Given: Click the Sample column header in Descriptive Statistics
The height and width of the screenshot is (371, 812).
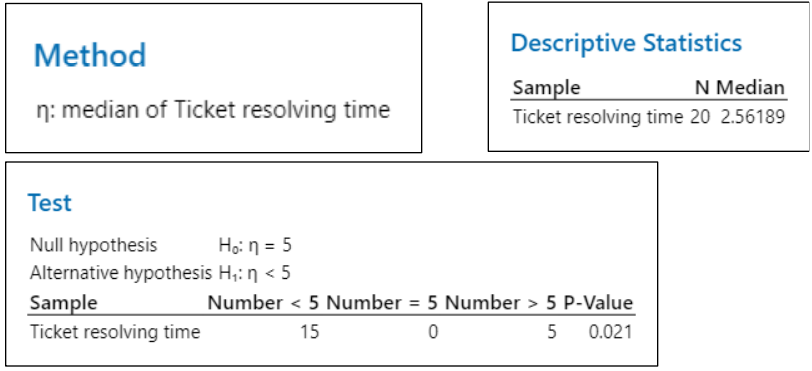Looking at the screenshot, I should [x=546, y=88].
